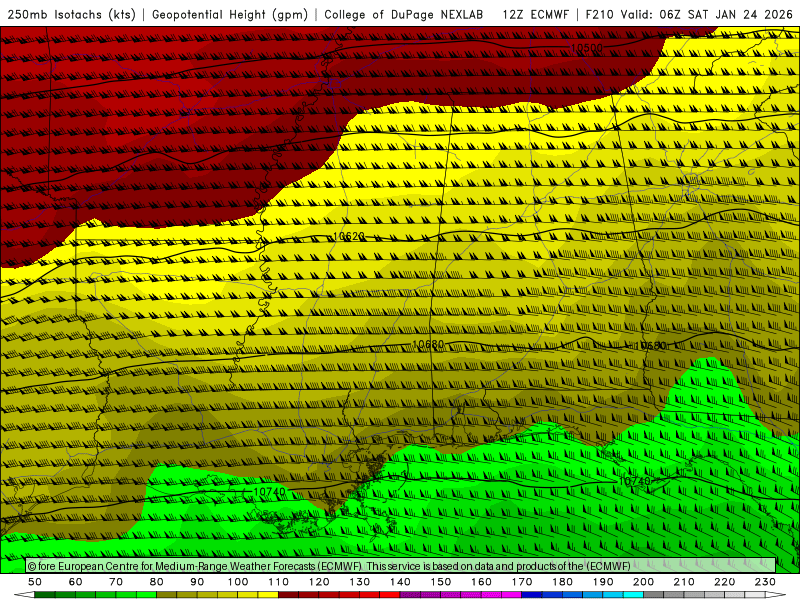Click the 110 knot legend value
The height and width of the screenshot is (600, 800).
279,582
